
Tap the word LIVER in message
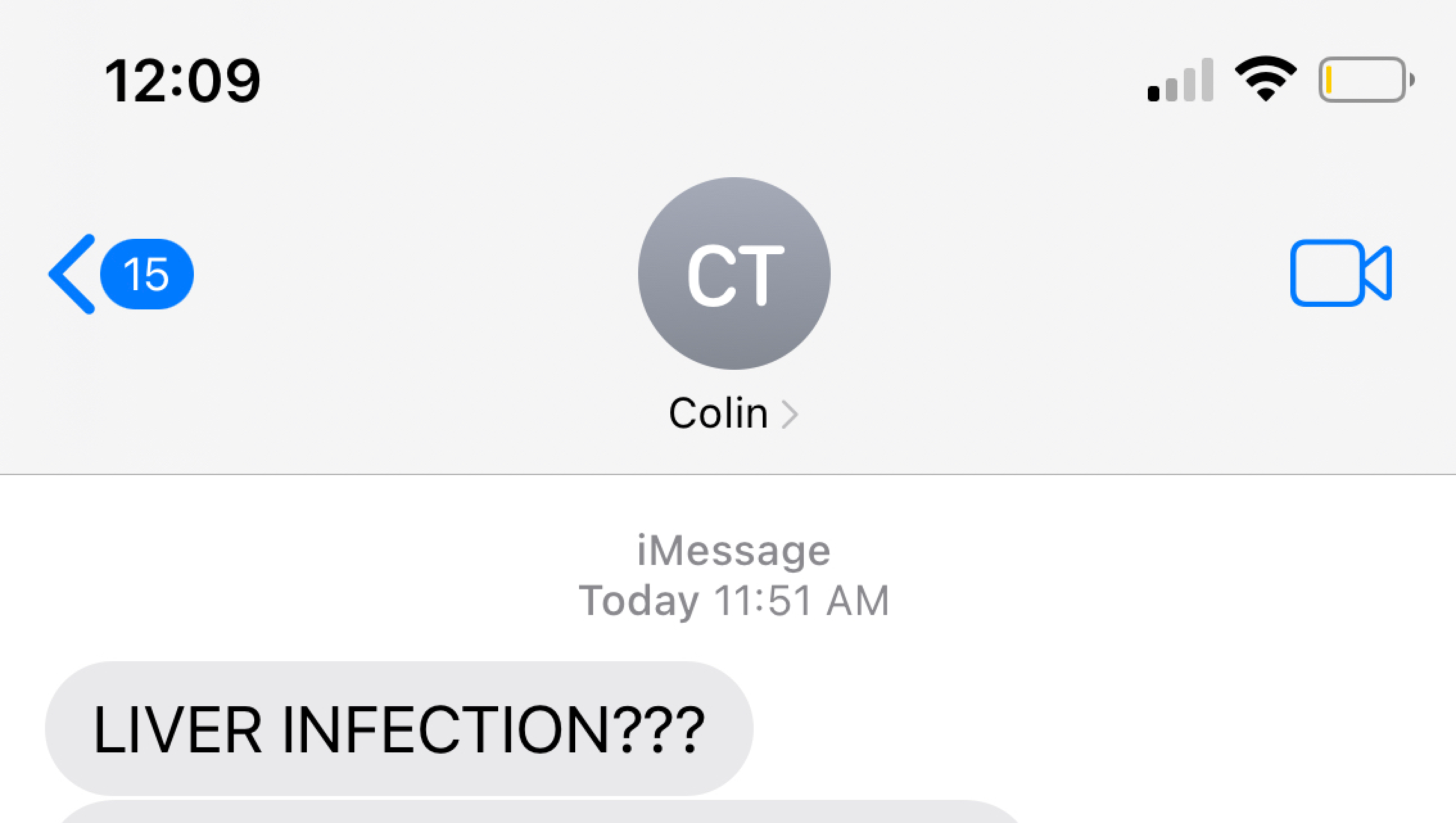(x=178, y=729)
